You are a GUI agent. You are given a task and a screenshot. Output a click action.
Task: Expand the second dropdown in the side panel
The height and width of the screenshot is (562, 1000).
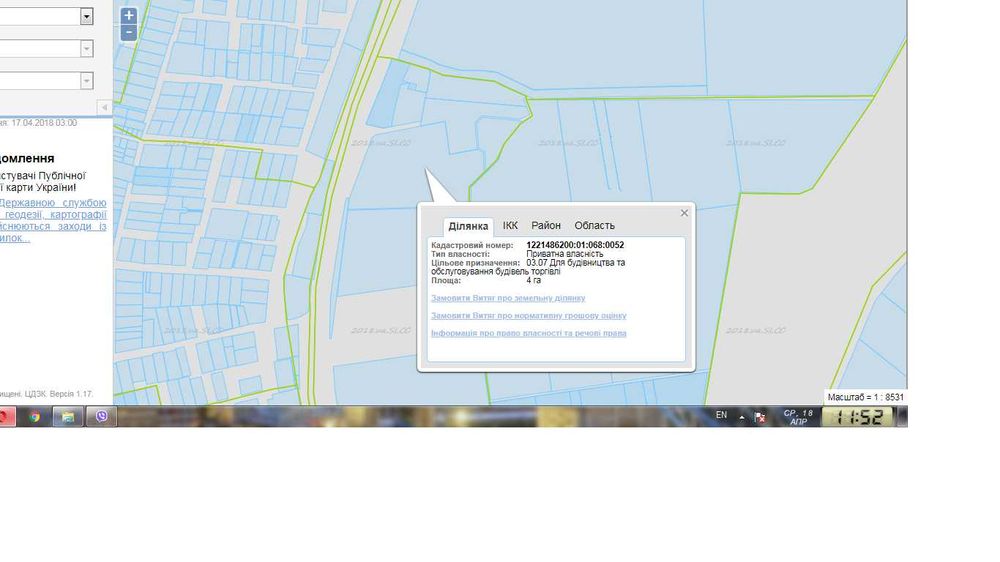(x=87, y=48)
